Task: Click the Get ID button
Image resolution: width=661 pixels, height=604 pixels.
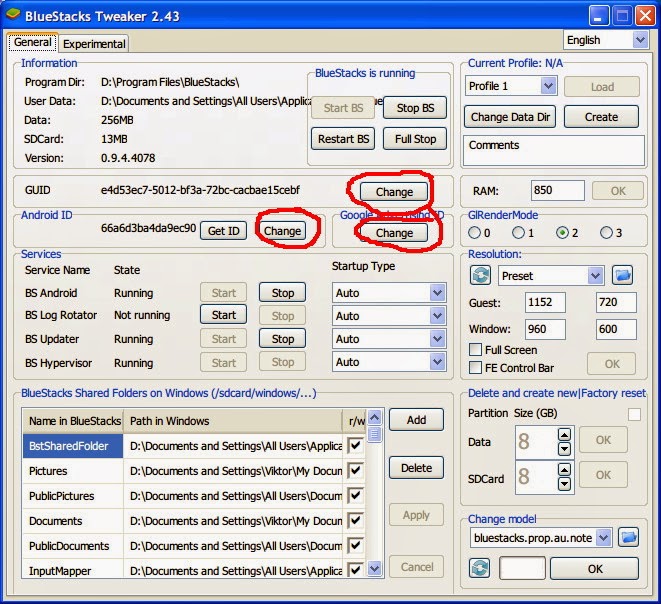Action: tap(223, 231)
